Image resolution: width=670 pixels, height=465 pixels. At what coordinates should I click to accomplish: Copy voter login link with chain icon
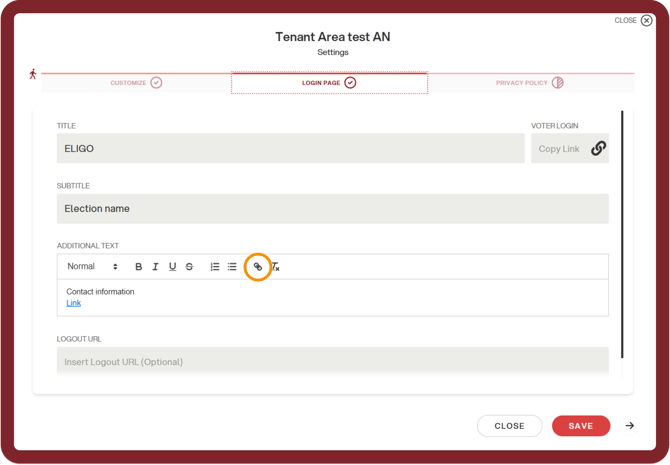tap(598, 148)
